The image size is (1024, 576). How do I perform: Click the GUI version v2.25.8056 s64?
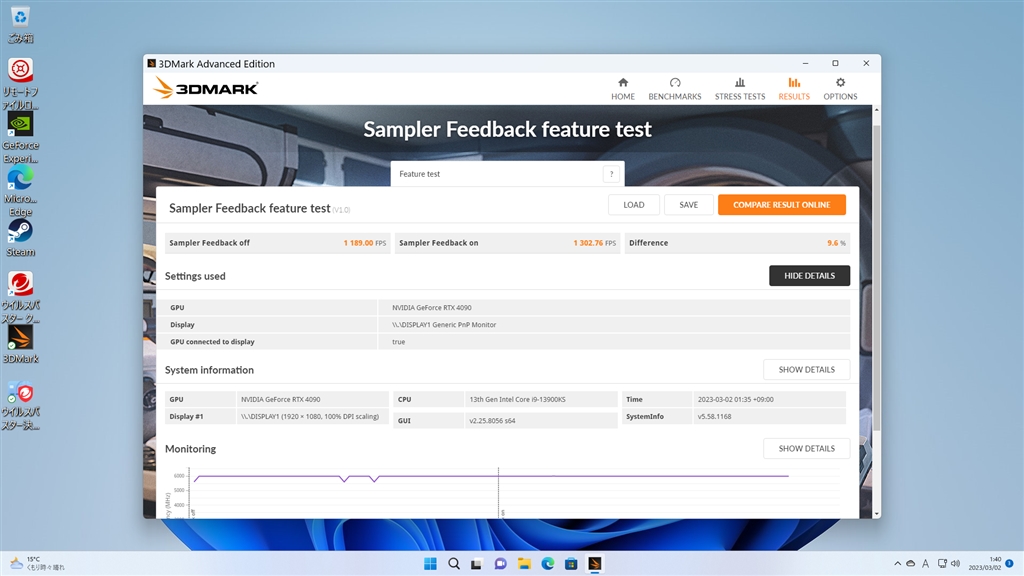click(492, 421)
